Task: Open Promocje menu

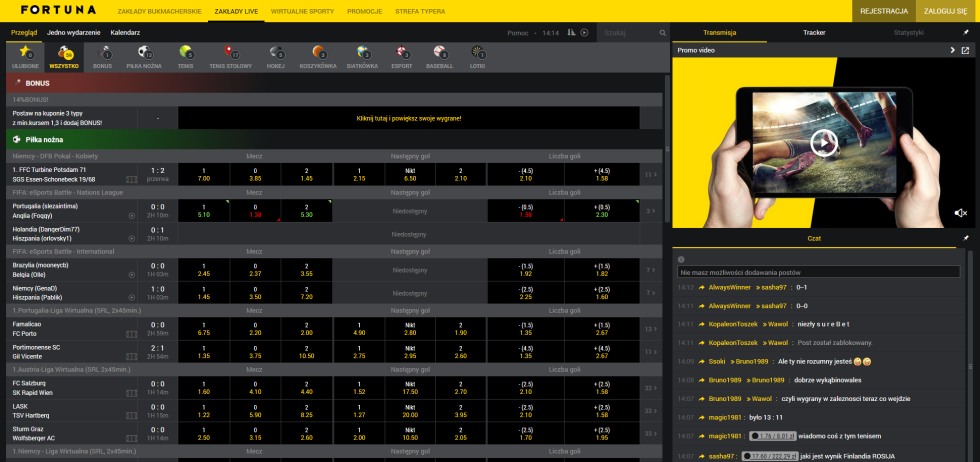Action: [364, 11]
